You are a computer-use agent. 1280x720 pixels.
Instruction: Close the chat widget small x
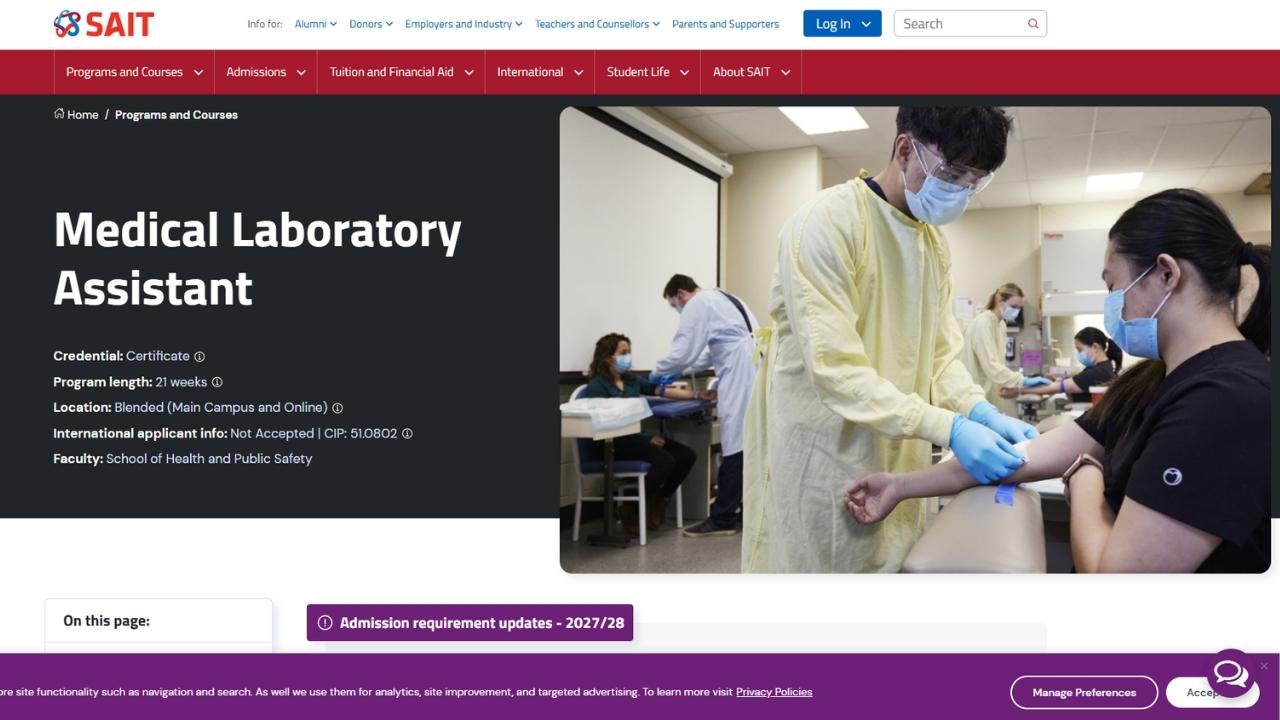[1264, 666]
